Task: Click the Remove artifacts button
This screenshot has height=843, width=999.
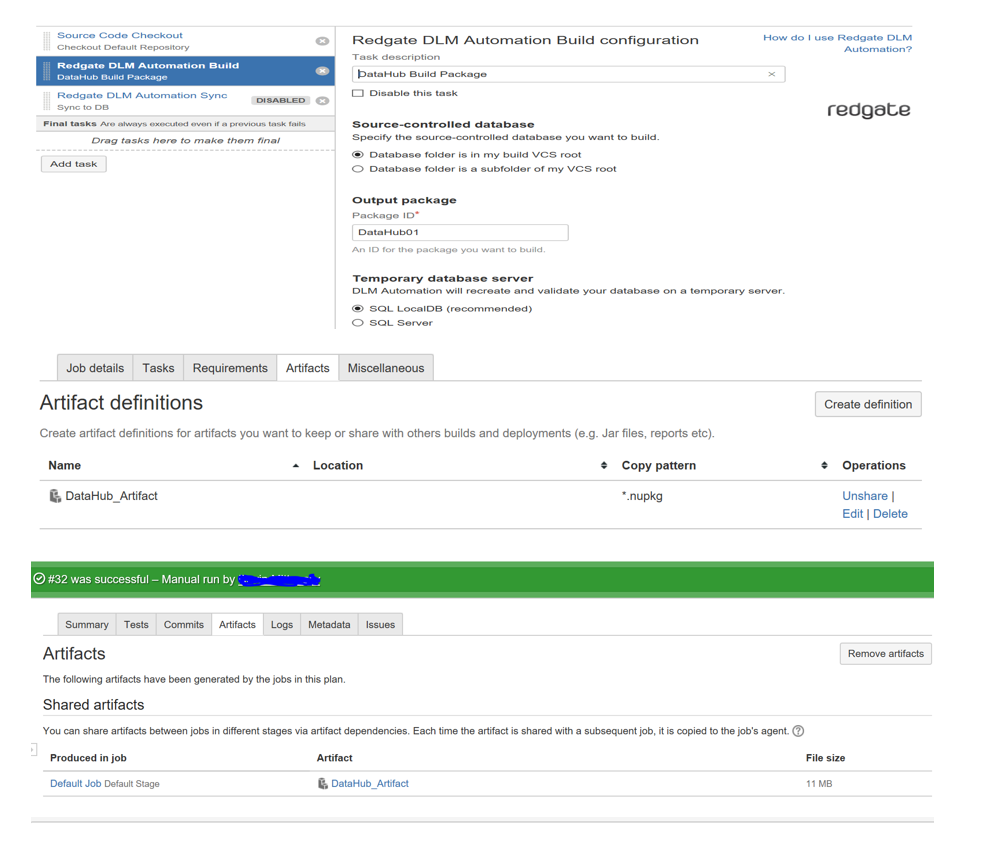Action: coord(886,654)
